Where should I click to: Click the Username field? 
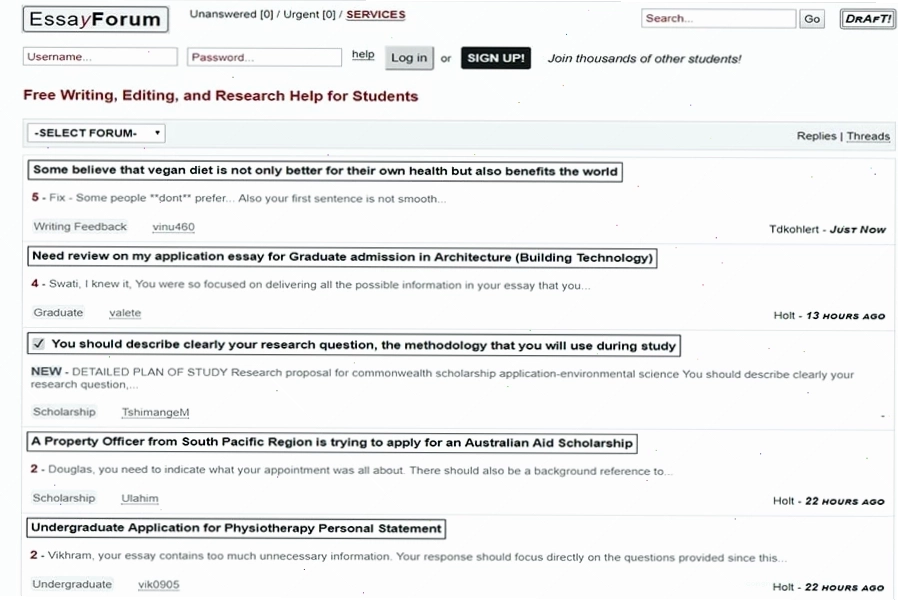100,57
